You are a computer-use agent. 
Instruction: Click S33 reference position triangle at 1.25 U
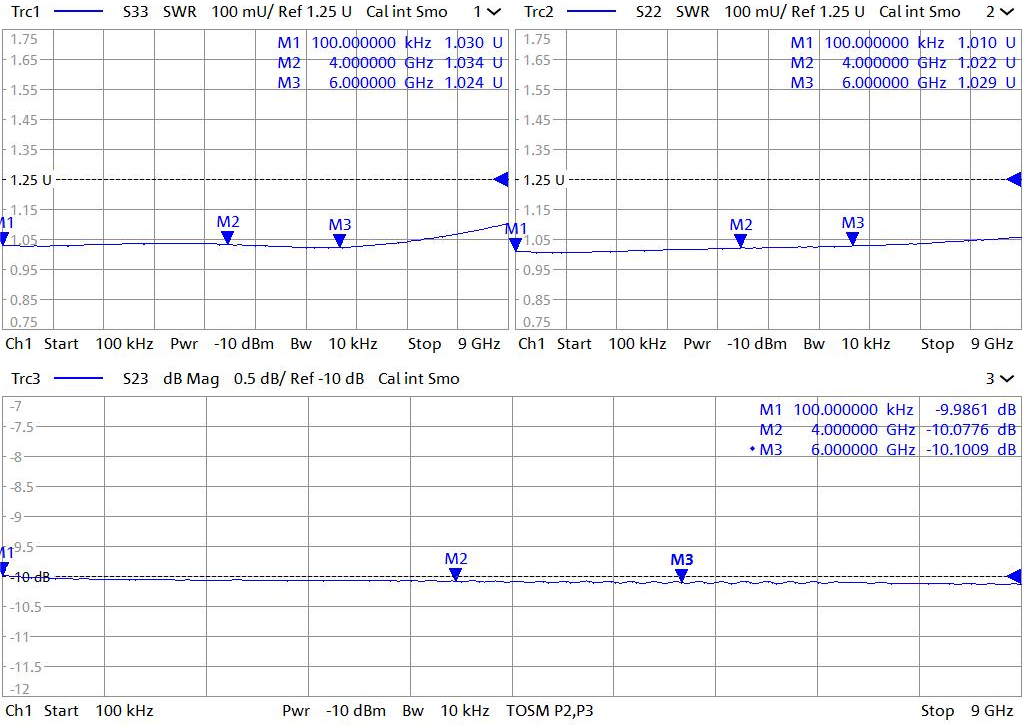click(x=502, y=179)
